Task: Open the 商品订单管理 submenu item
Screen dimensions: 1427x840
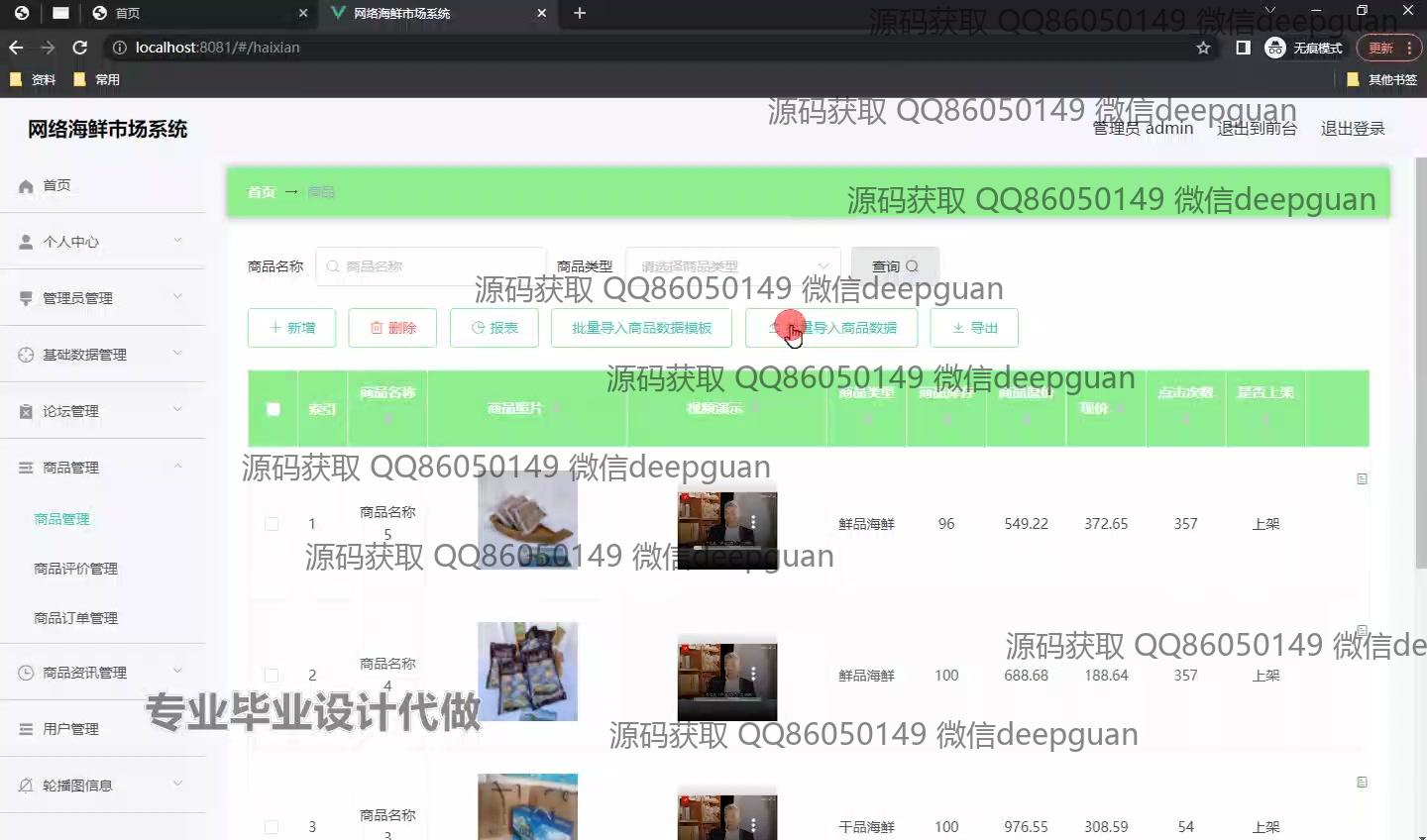Action: tap(75, 618)
